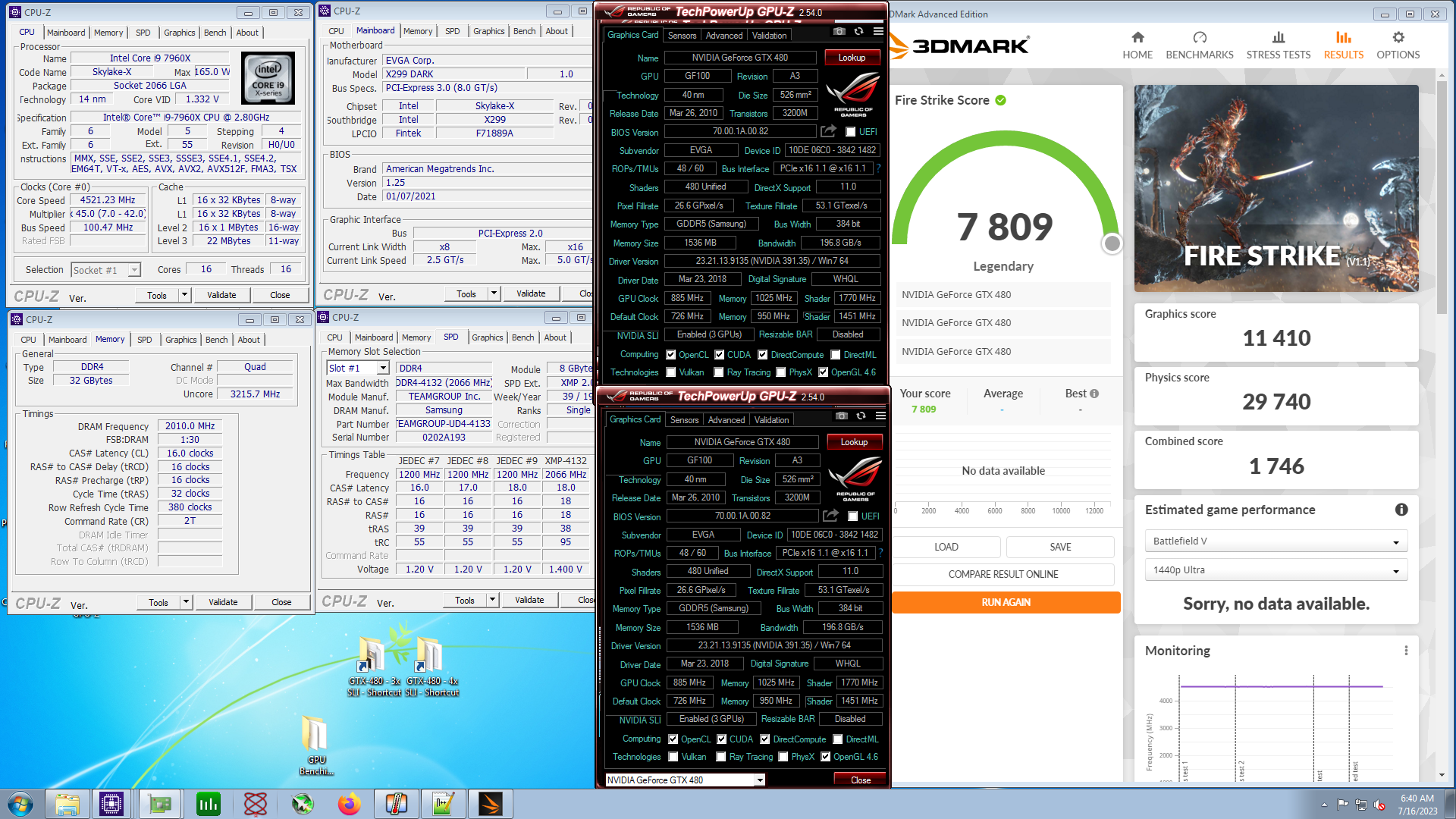The width and height of the screenshot is (1456, 819).
Task: Toggle OpenGL 4.6 checkbox in lower GPU-Z
Action: (x=825, y=757)
